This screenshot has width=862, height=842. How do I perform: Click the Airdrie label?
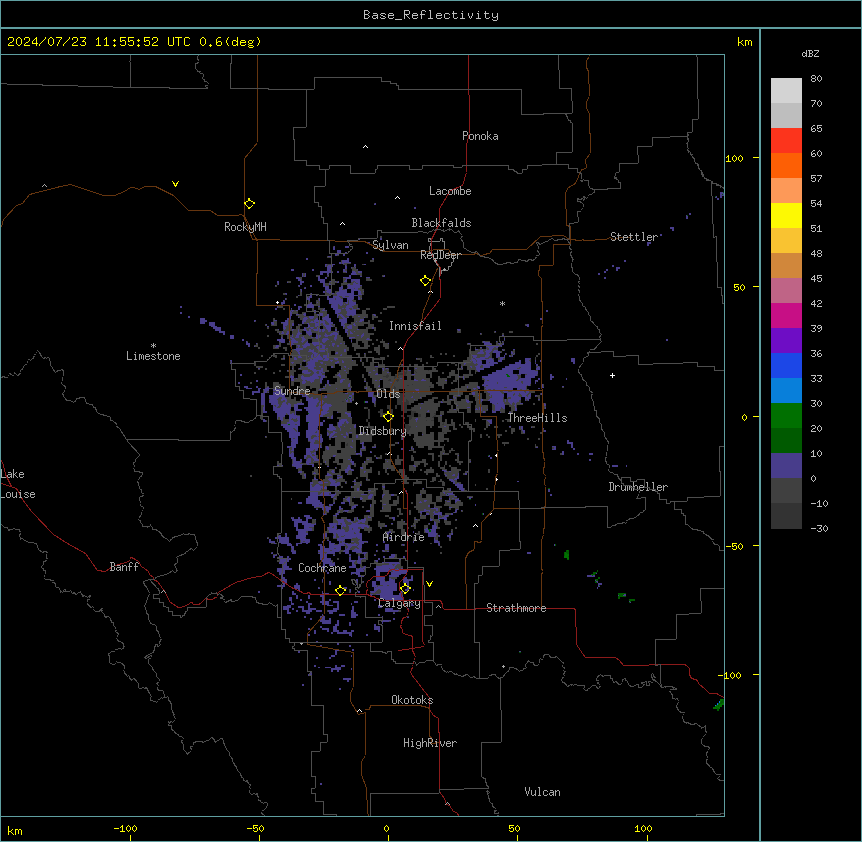pos(404,537)
